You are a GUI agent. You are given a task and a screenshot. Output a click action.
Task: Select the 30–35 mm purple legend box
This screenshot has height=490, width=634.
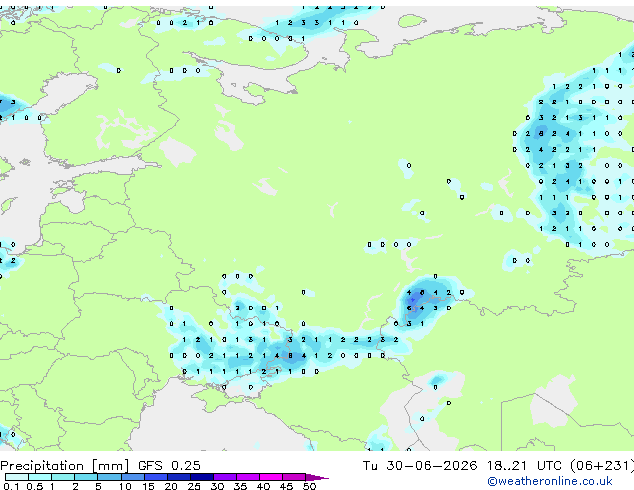click(225, 477)
